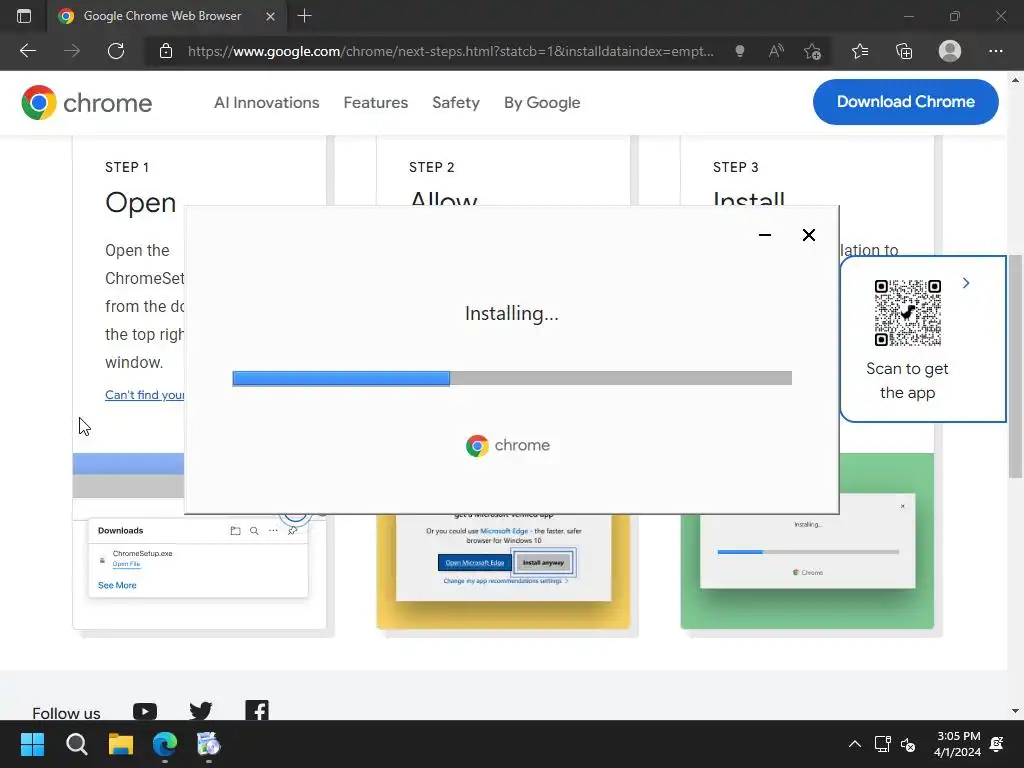Open the user profile avatar
Screen dimensions: 1024x768
point(950,51)
